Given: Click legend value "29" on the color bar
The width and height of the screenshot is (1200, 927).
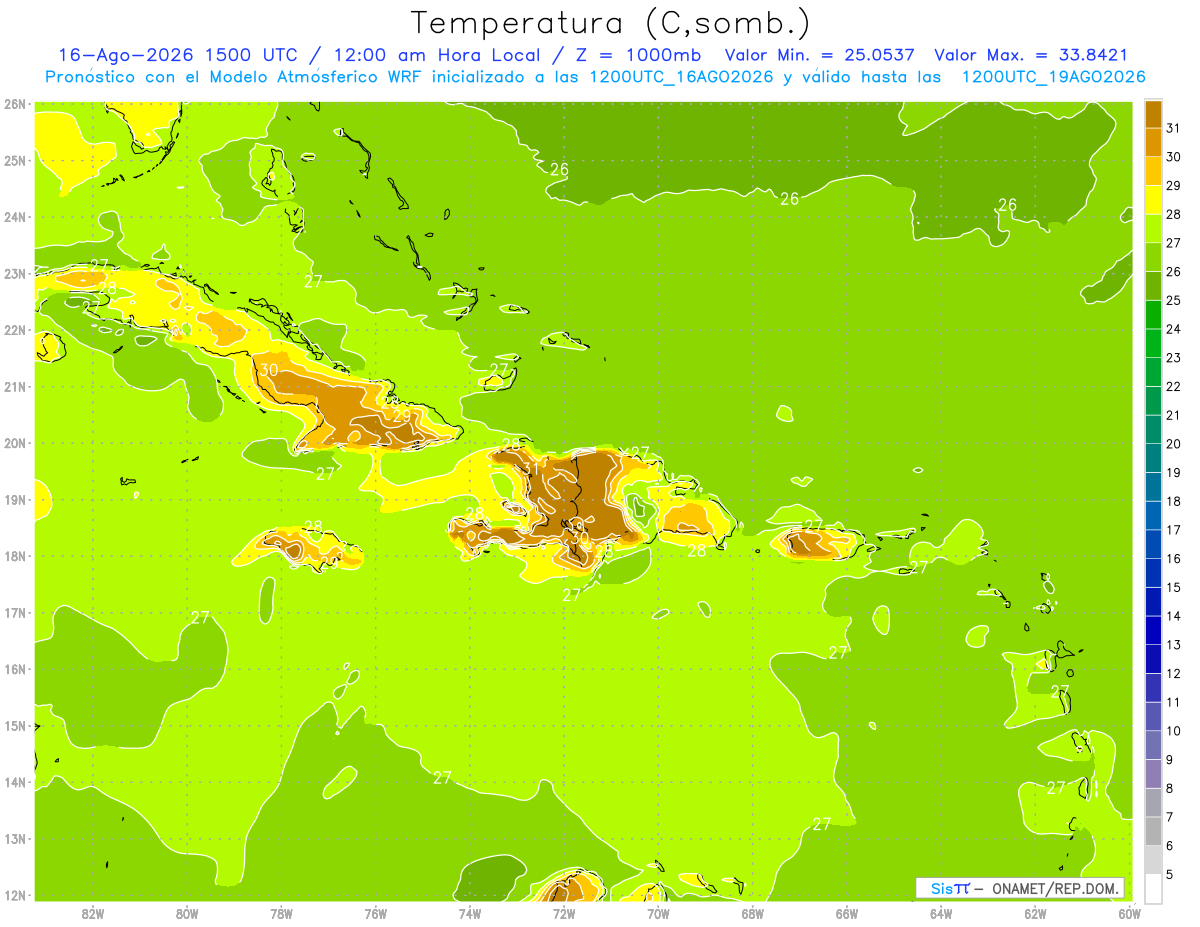Looking at the screenshot, I should point(1173,186).
